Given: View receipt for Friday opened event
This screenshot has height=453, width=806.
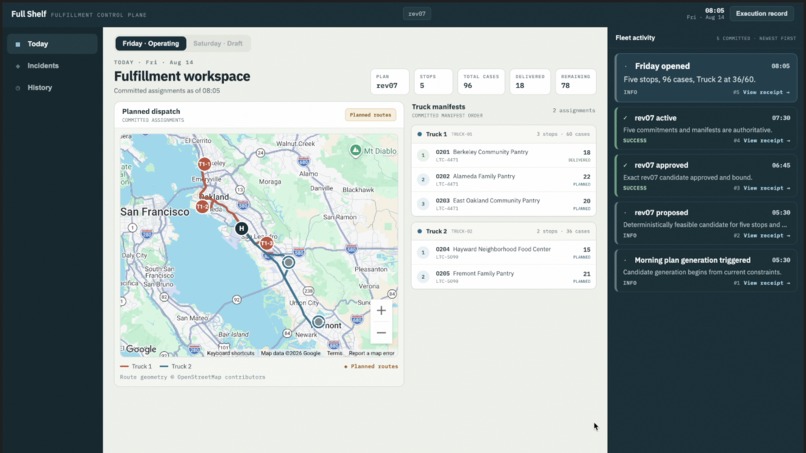Looking at the screenshot, I should (x=766, y=93).
